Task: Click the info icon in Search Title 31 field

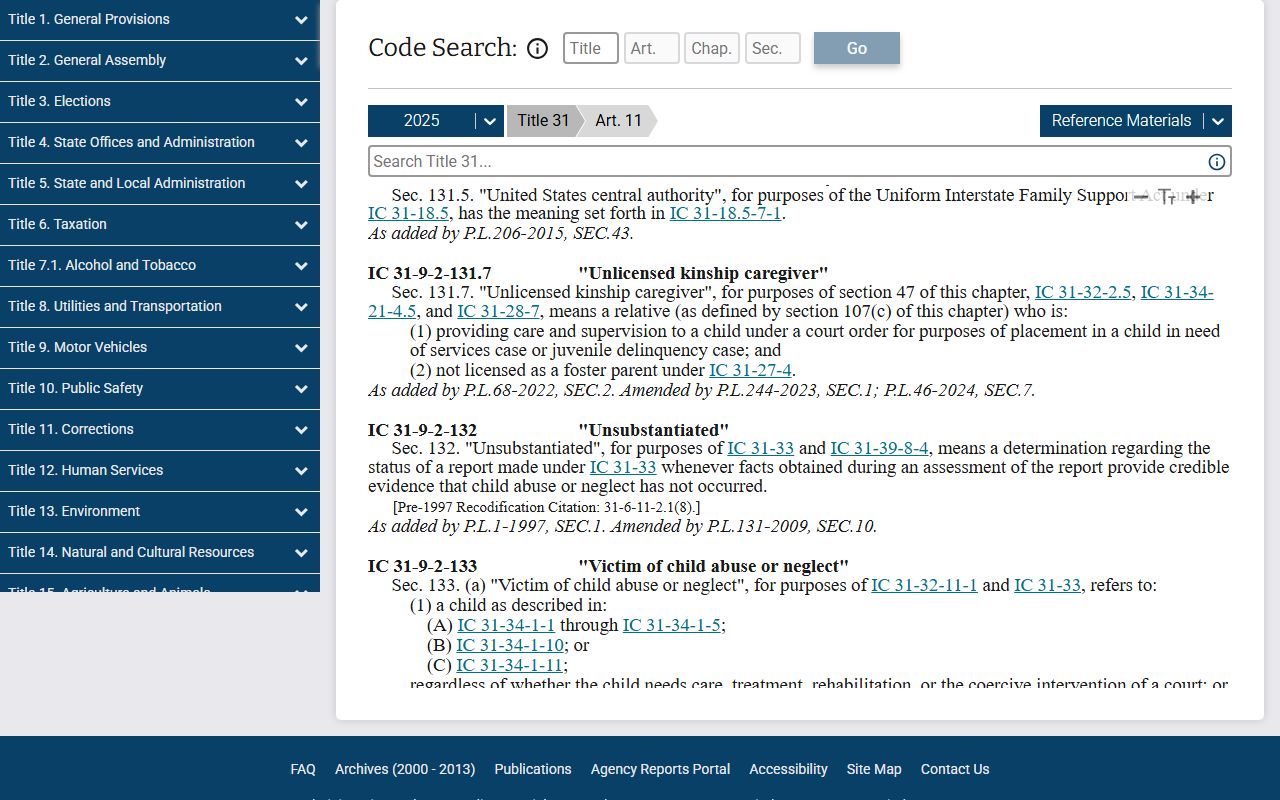Action: [1217, 162]
